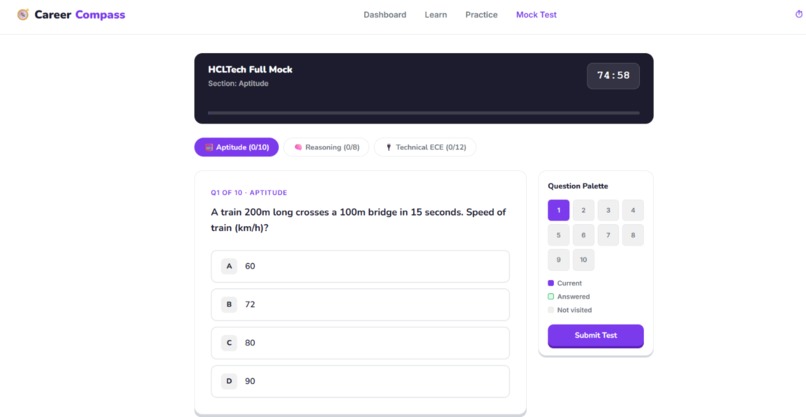Image resolution: width=806 pixels, height=417 pixels.
Task: Jump to question 6 in palette
Action: coord(583,235)
